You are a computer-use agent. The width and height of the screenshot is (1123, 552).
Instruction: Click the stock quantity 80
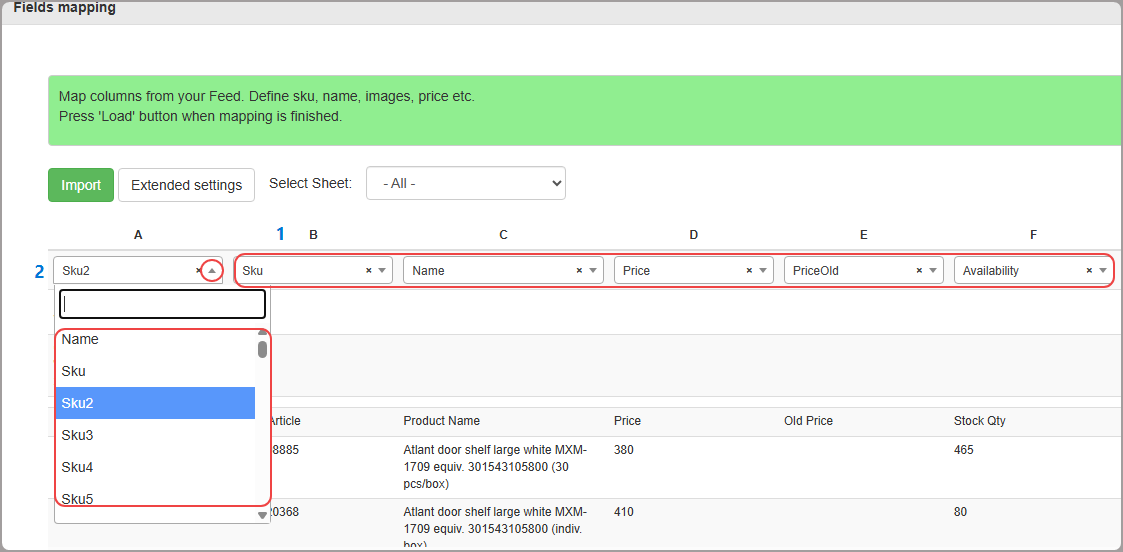point(960,513)
